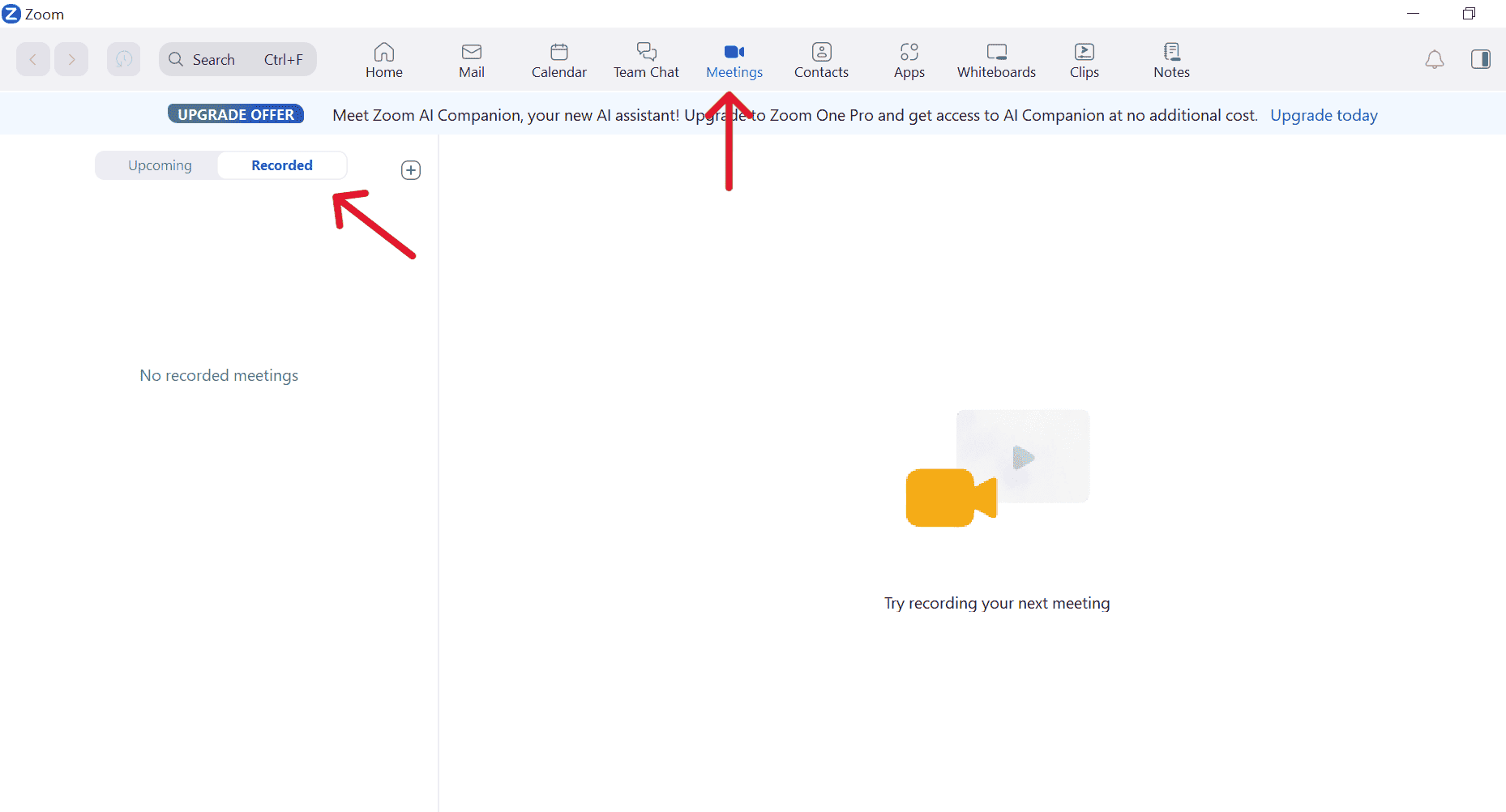The height and width of the screenshot is (812, 1506).
Task: Open the Home screen
Action: click(383, 59)
